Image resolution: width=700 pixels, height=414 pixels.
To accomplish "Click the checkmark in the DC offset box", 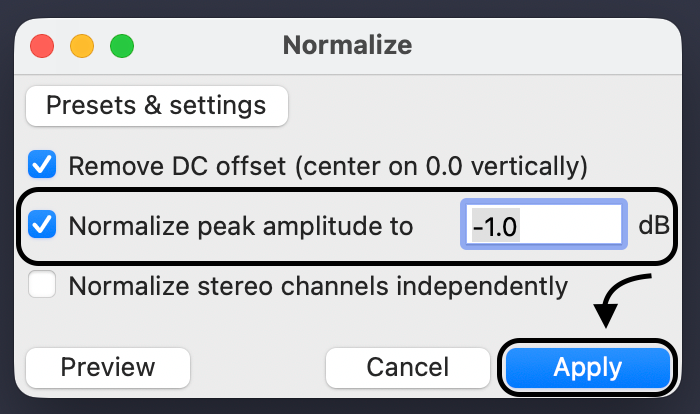I will tap(42, 164).
